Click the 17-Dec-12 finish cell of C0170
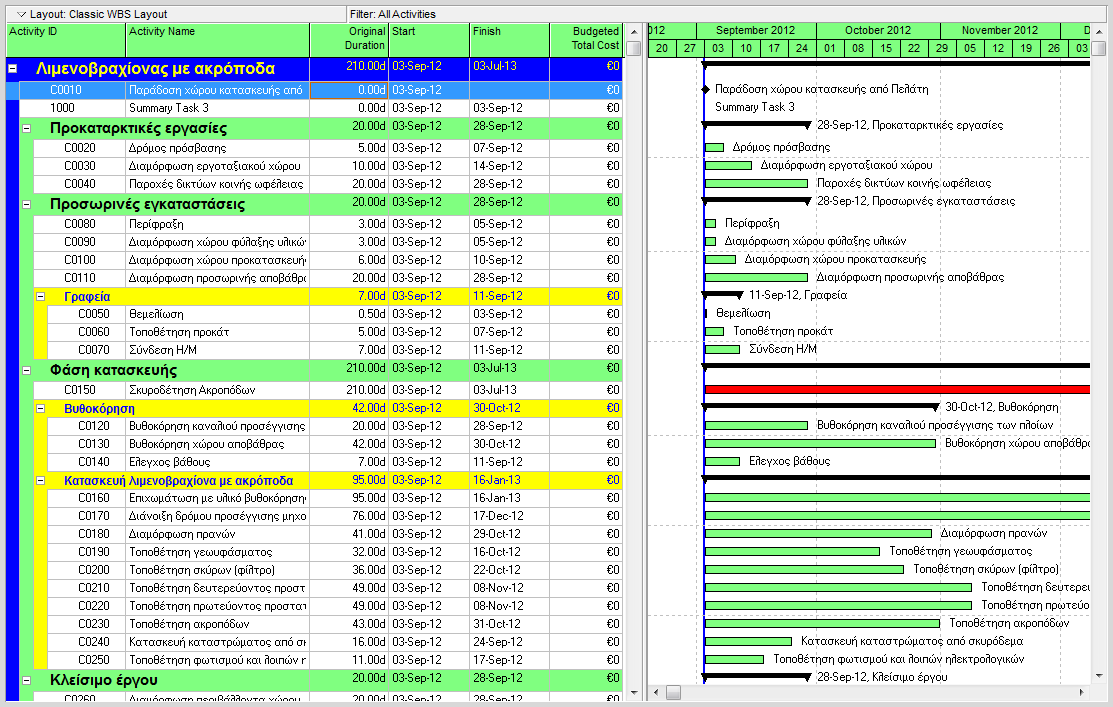This screenshot has height=707, width=1113. pyautogui.click(x=510, y=516)
